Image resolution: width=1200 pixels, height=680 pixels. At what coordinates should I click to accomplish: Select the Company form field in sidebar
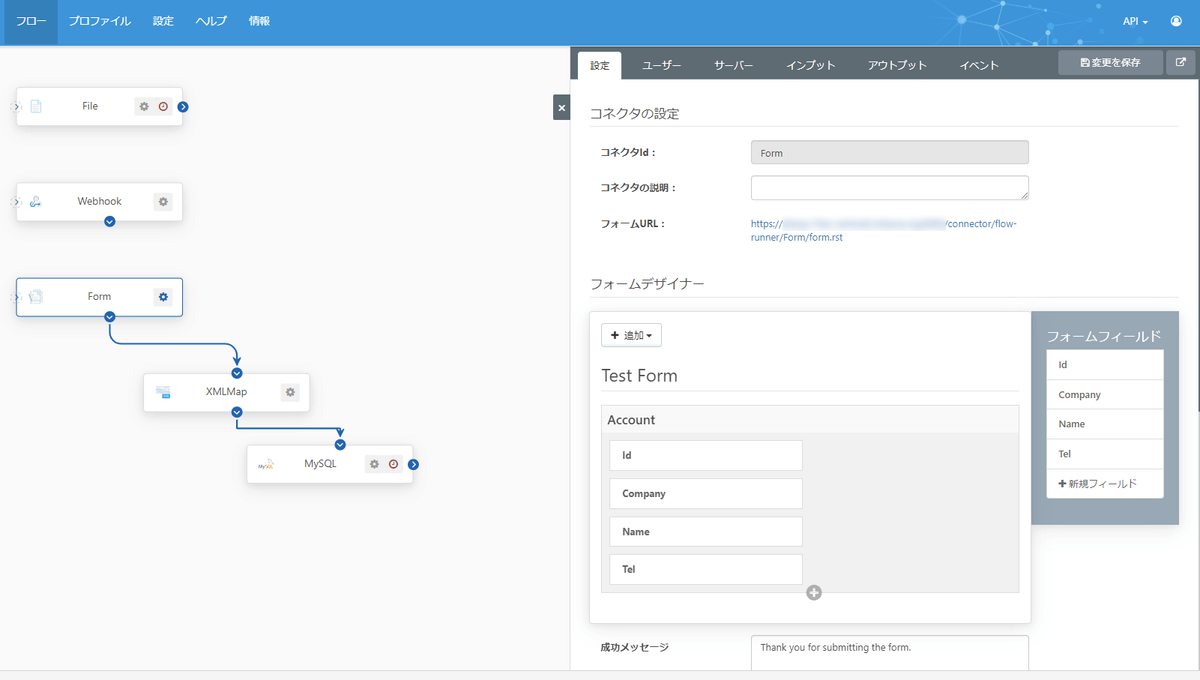1105,394
